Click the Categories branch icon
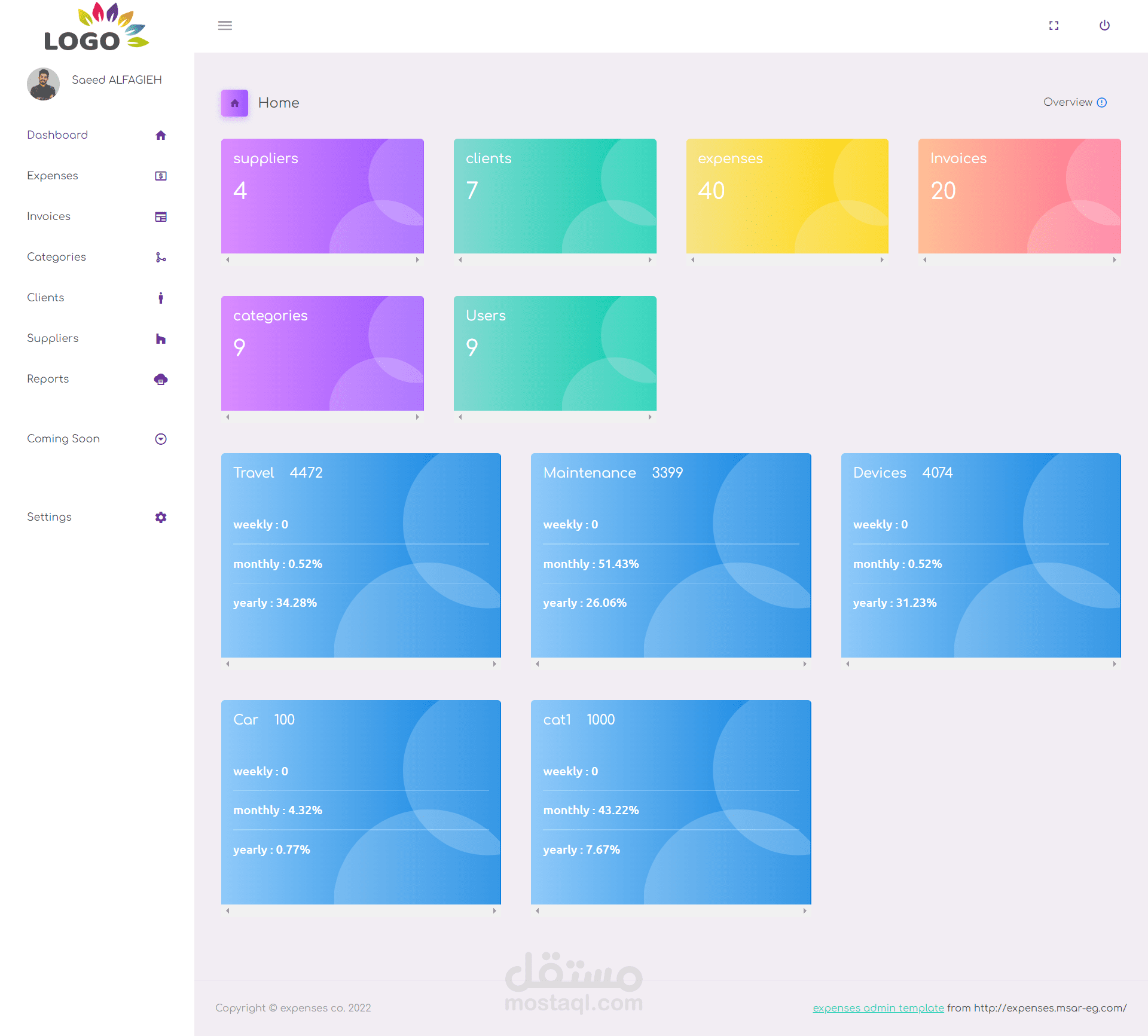This screenshot has width=1148, height=1036. pos(160,257)
